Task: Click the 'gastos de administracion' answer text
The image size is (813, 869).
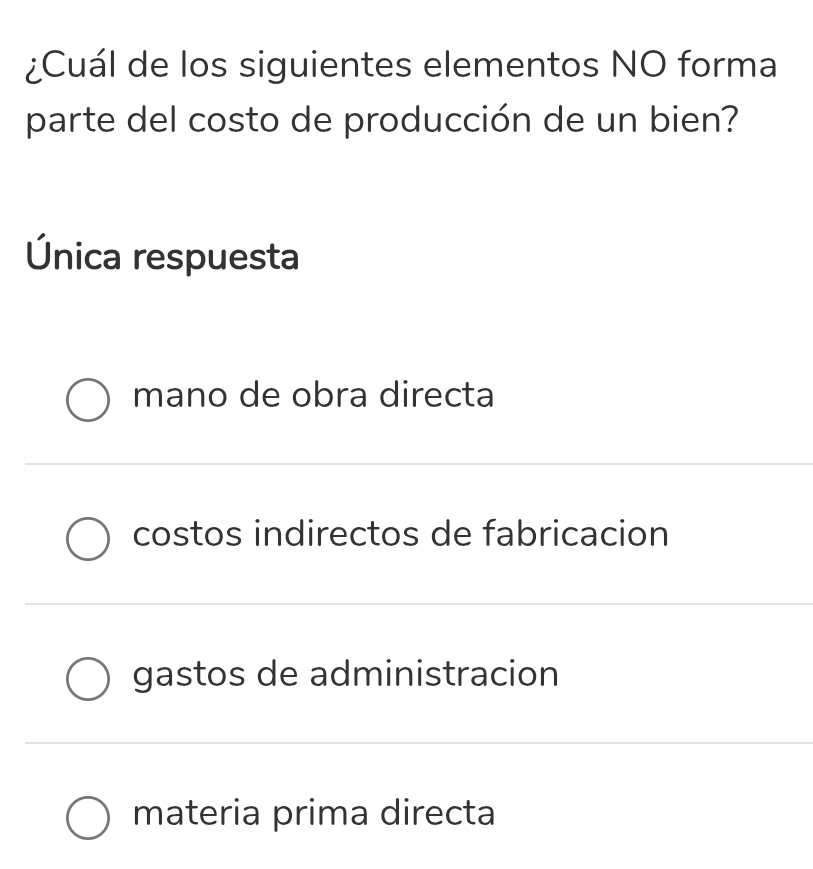Action: pyautogui.click(x=346, y=675)
